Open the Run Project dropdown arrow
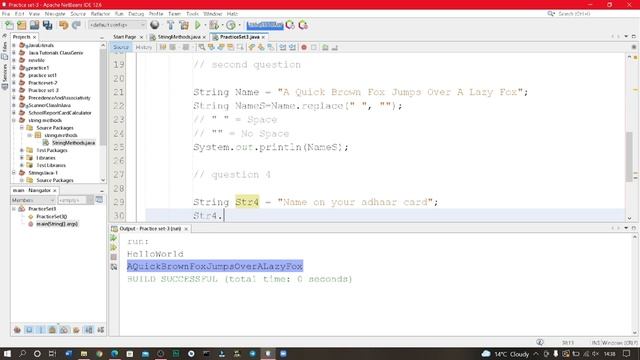The image size is (640, 360). point(205,25)
